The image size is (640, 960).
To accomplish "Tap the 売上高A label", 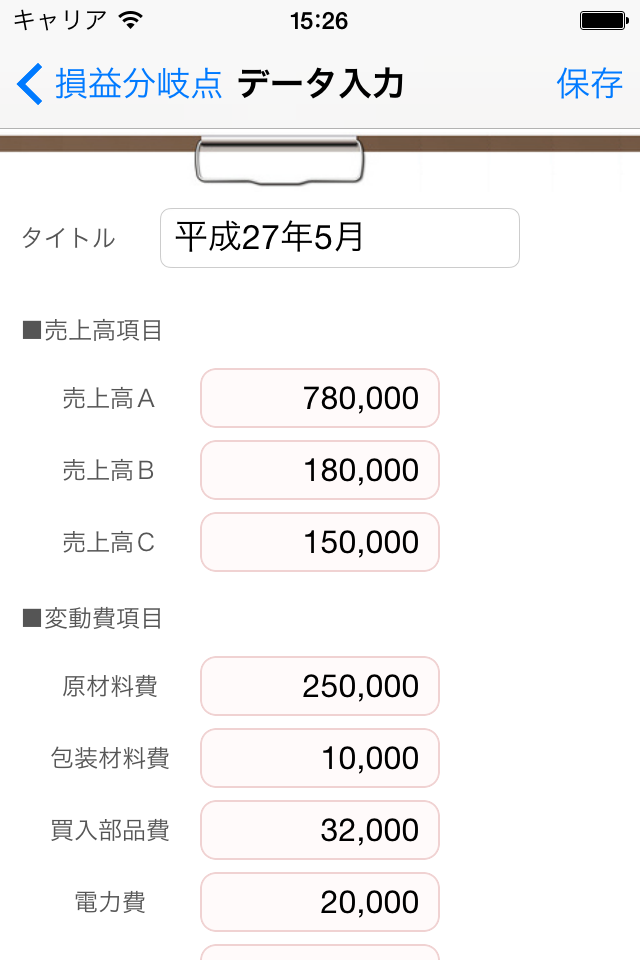I will 109,399.
